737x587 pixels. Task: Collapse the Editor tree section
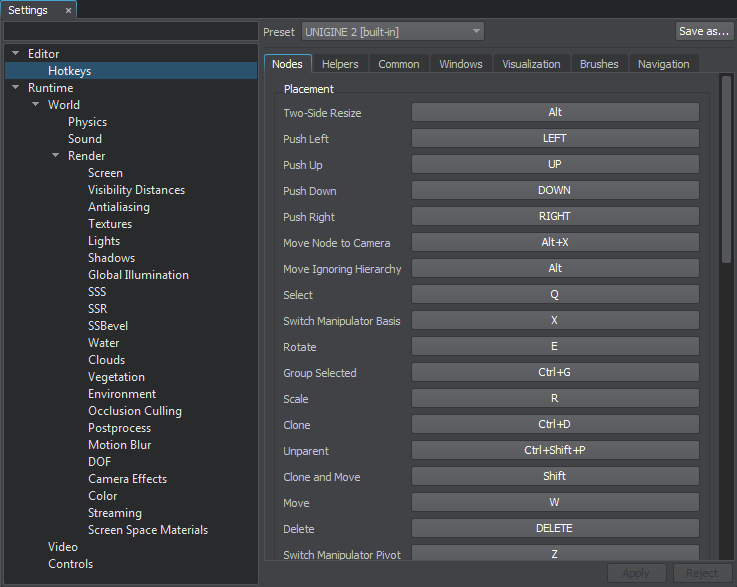click(x=16, y=54)
